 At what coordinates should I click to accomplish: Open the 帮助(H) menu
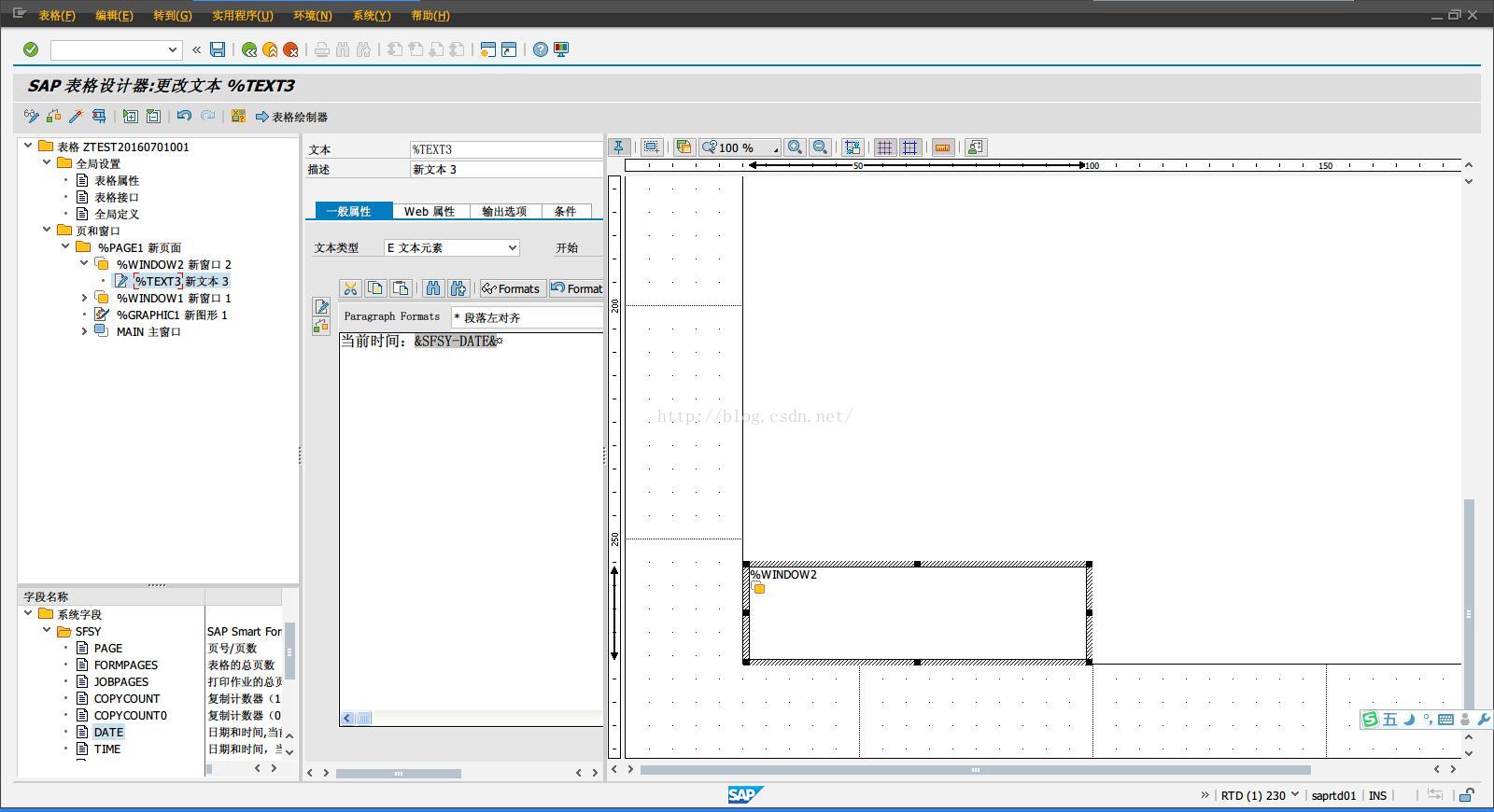pyautogui.click(x=430, y=15)
